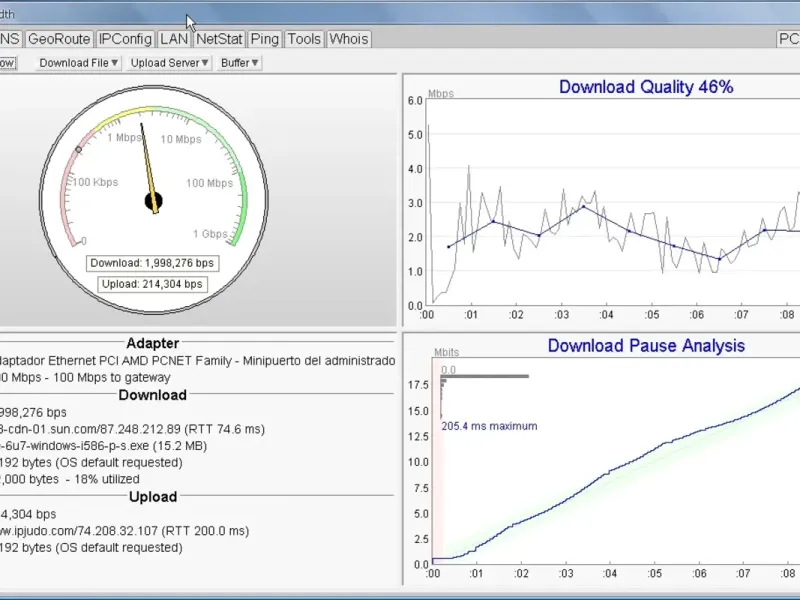Click the ipjudo.com upload server line
This screenshot has width=800, height=600.
point(125,531)
